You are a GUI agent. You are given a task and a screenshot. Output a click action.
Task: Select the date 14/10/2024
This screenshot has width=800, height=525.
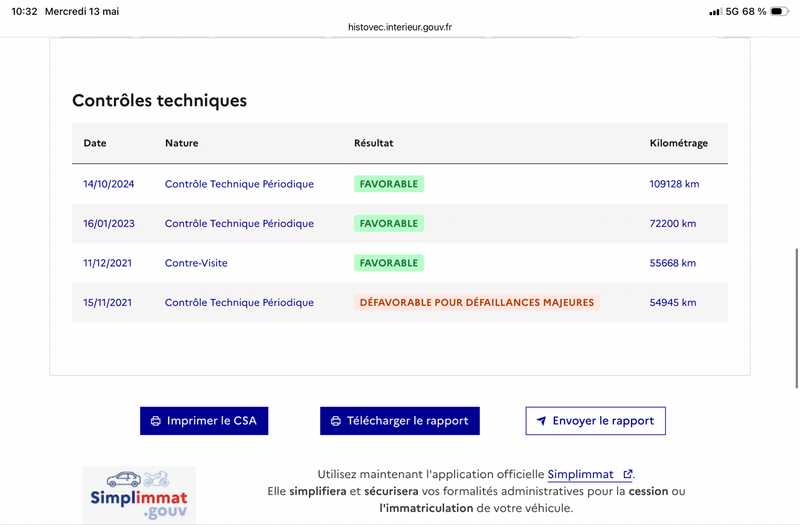[109, 184]
